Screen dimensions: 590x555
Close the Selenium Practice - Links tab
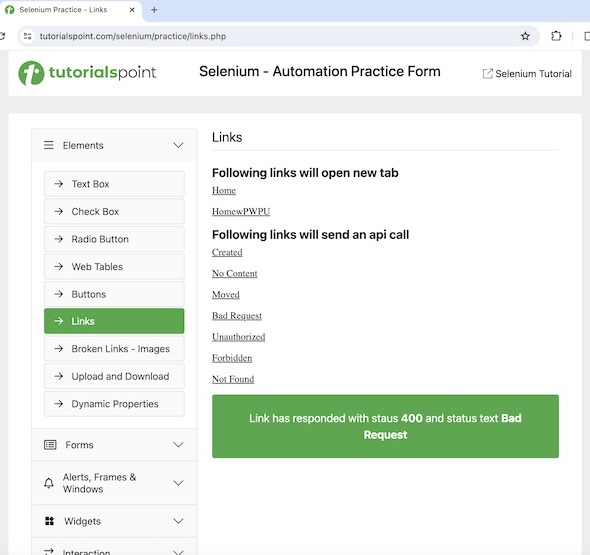click(x=132, y=10)
